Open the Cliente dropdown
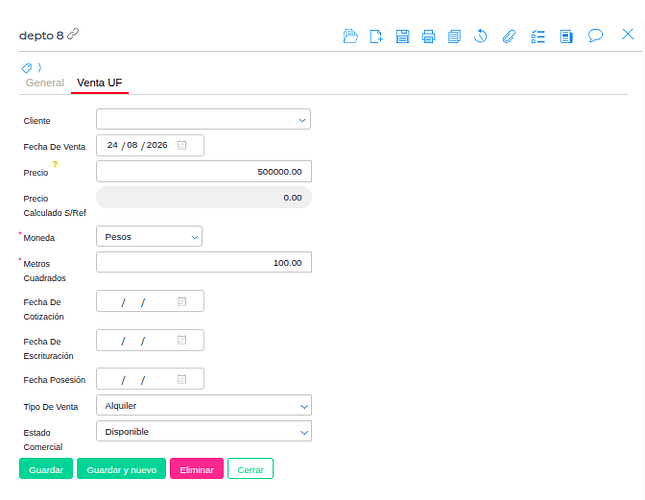 pyautogui.click(x=203, y=119)
